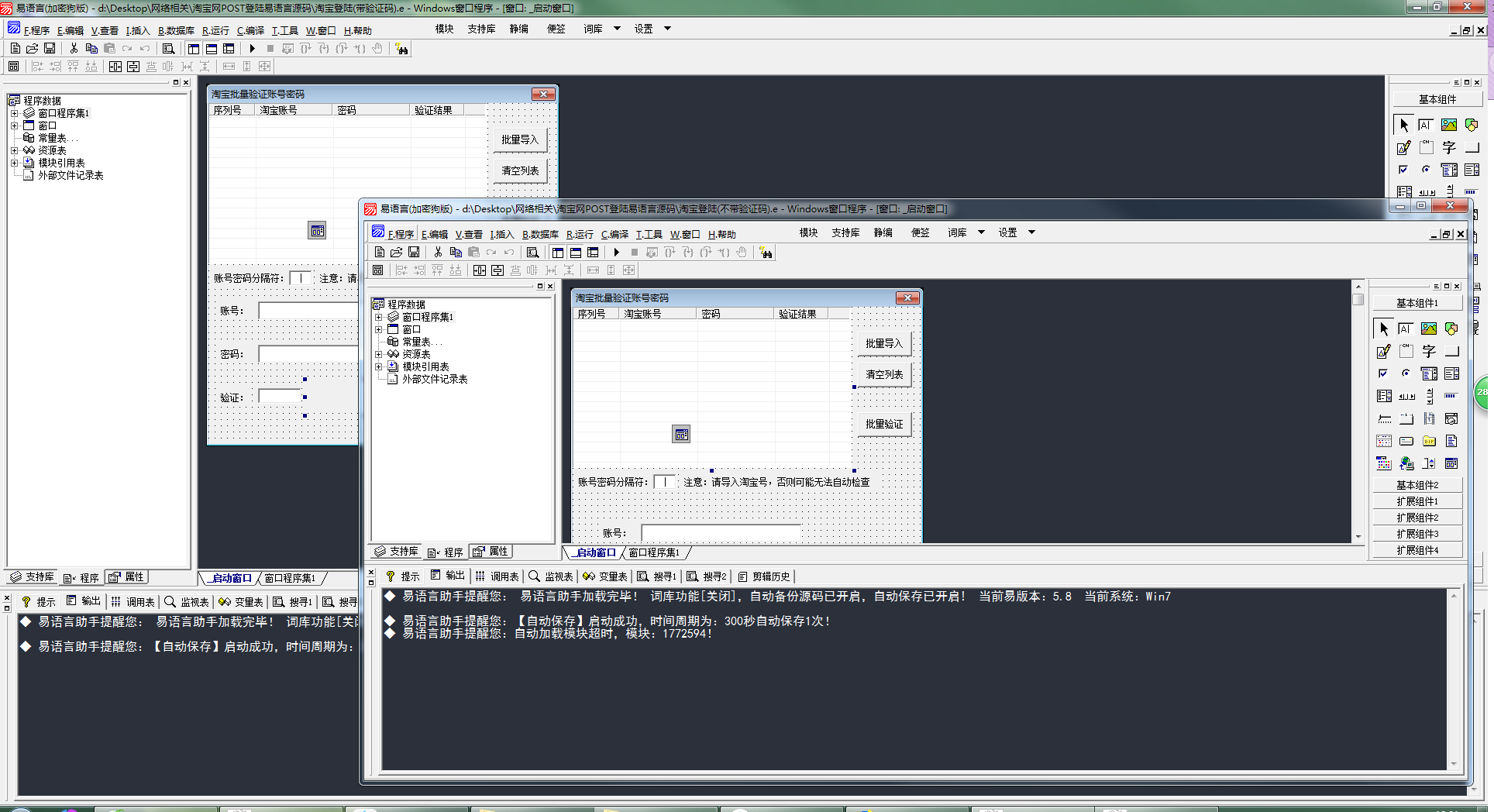Switch to 输出 tab in front output panel
This screenshot has width=1494, height=812.
coord(448,576)
